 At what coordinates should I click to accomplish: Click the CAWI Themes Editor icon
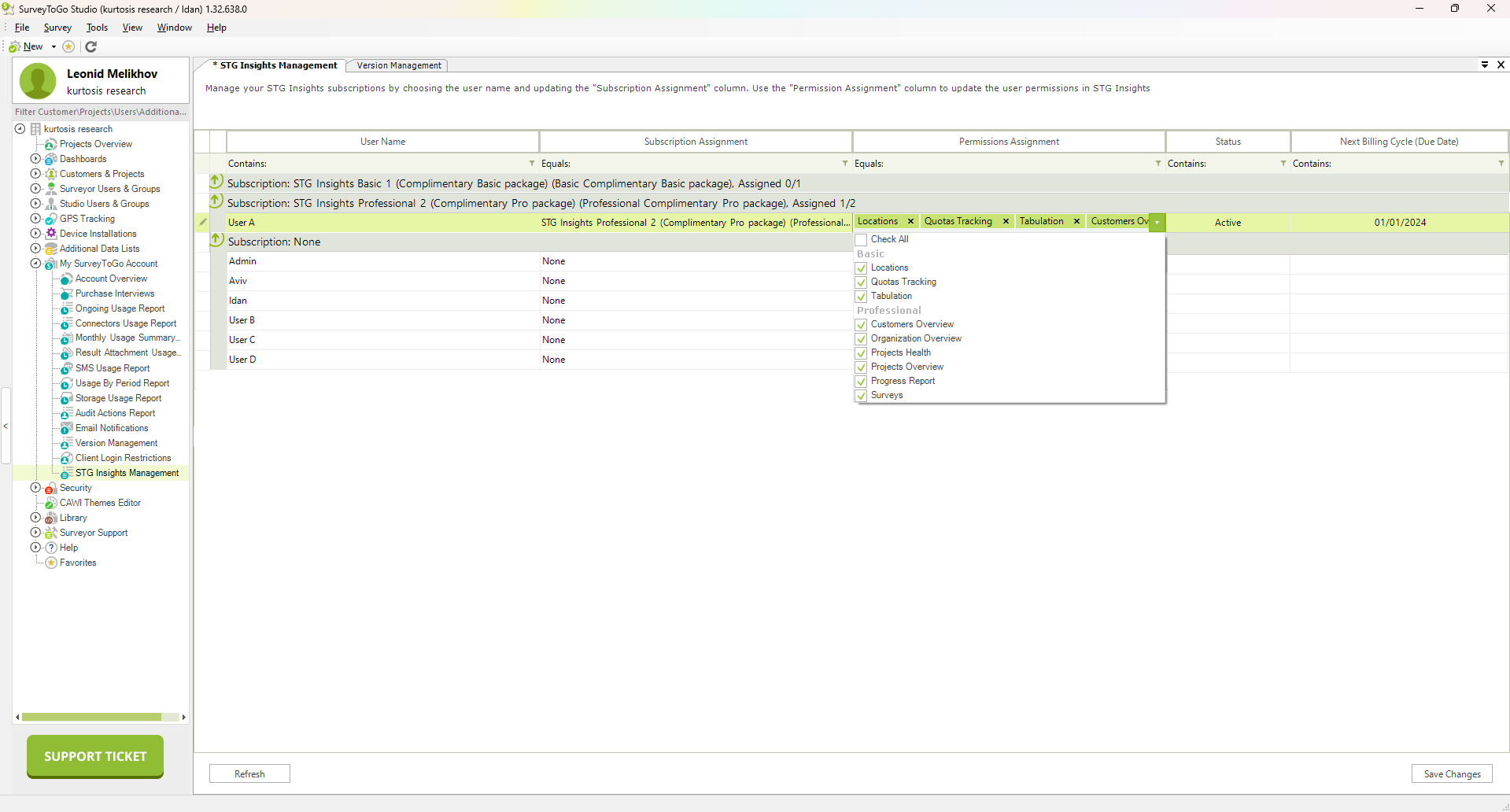[x=50, y=503]
